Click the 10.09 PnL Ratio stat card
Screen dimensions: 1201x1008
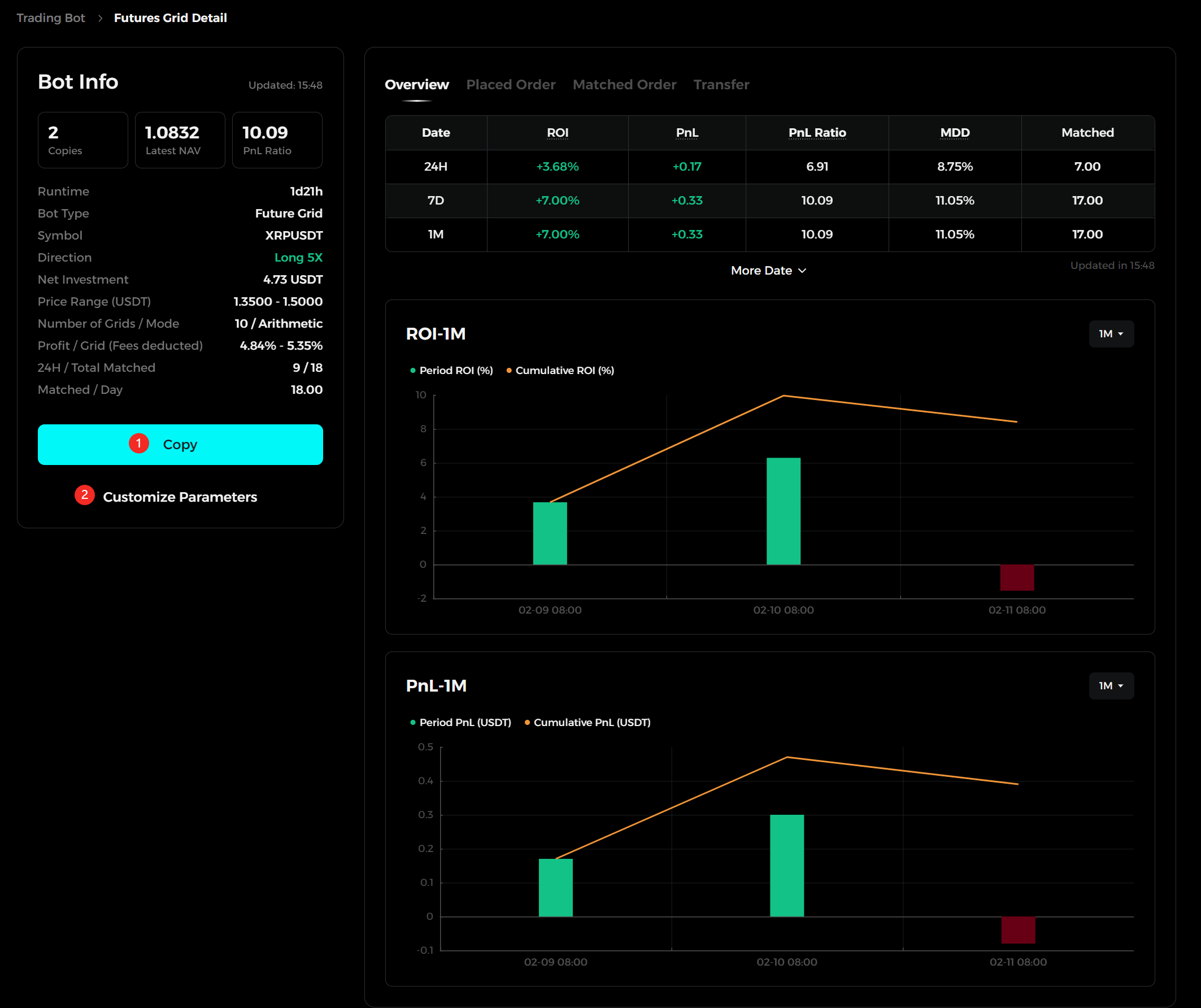pos(277,140)
